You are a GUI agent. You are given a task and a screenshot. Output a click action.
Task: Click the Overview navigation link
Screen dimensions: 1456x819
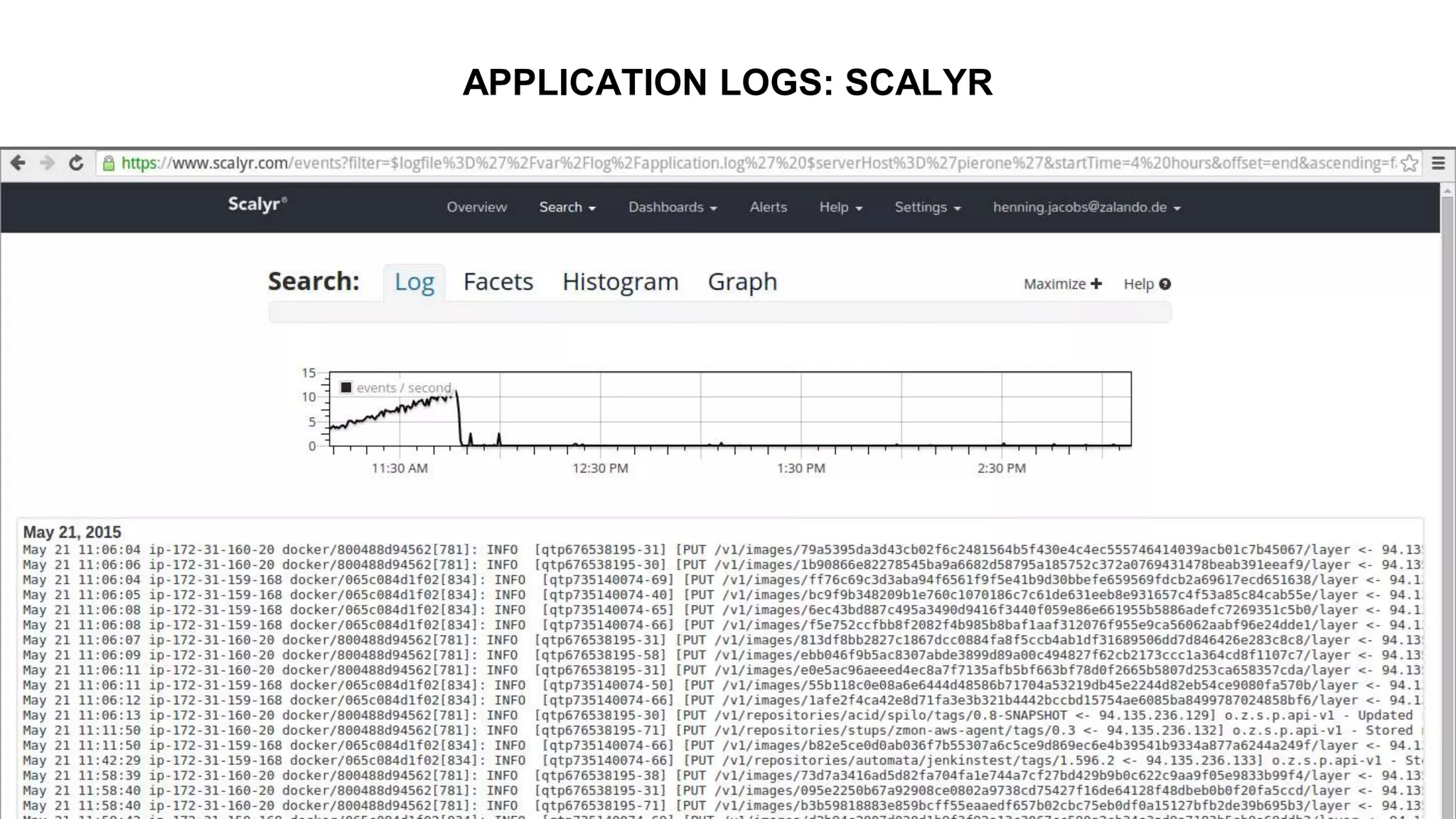(476, 207)
